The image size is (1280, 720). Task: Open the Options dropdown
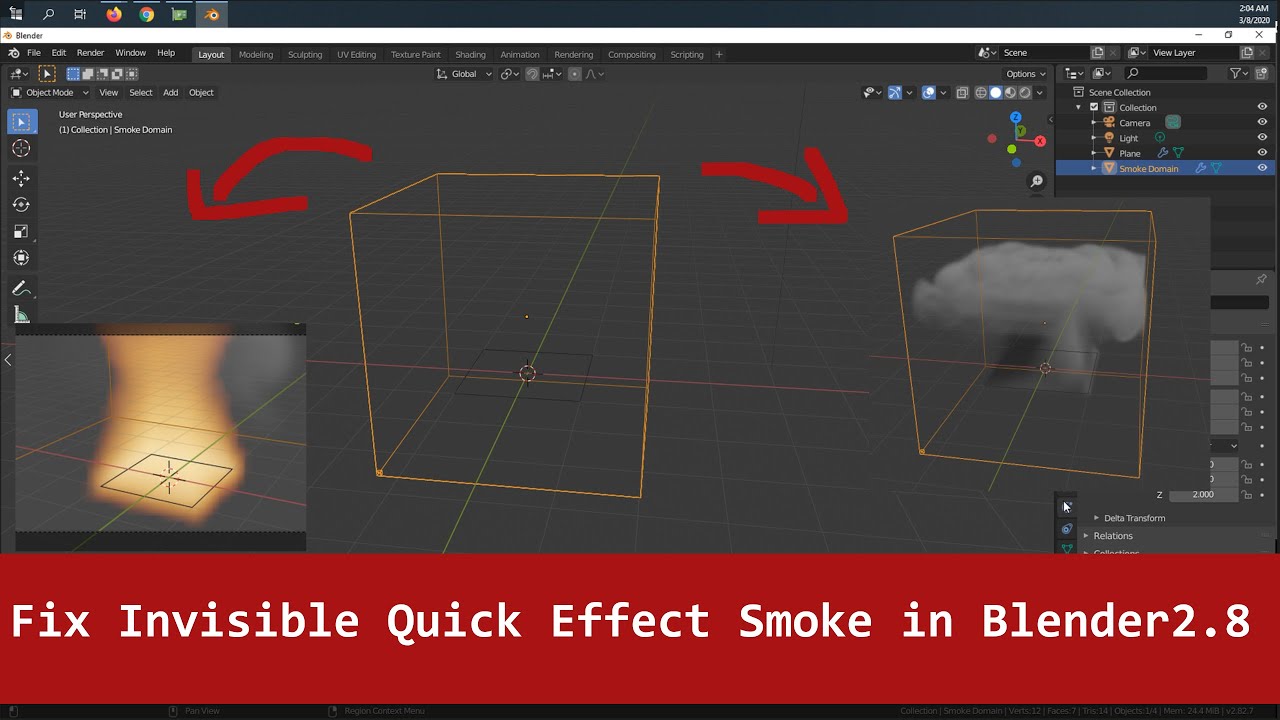[1026, 74]
